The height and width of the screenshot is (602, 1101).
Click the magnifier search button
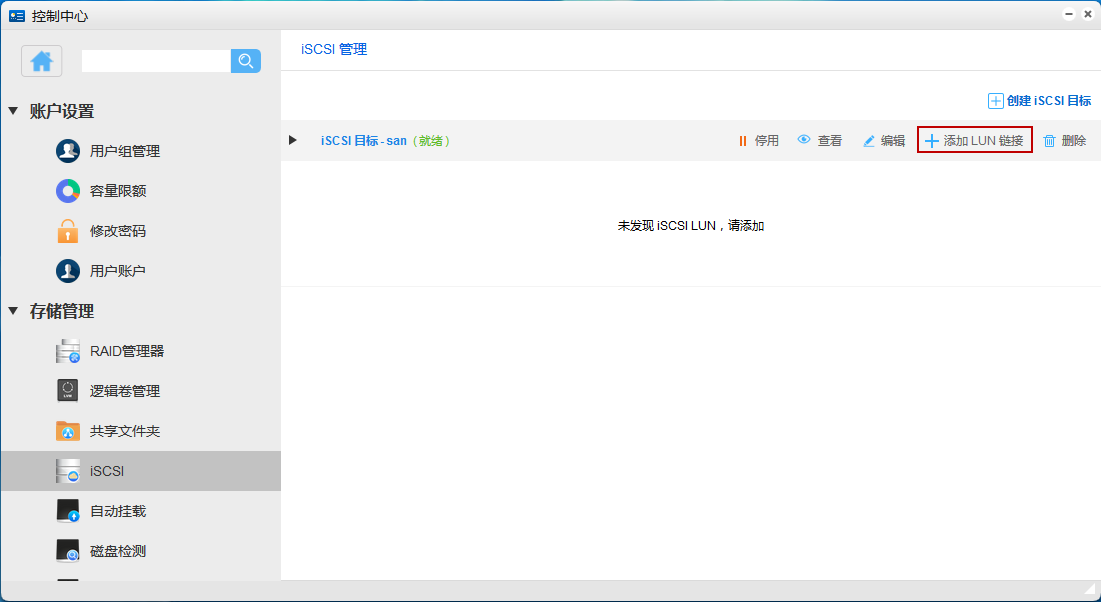(246, 61)
